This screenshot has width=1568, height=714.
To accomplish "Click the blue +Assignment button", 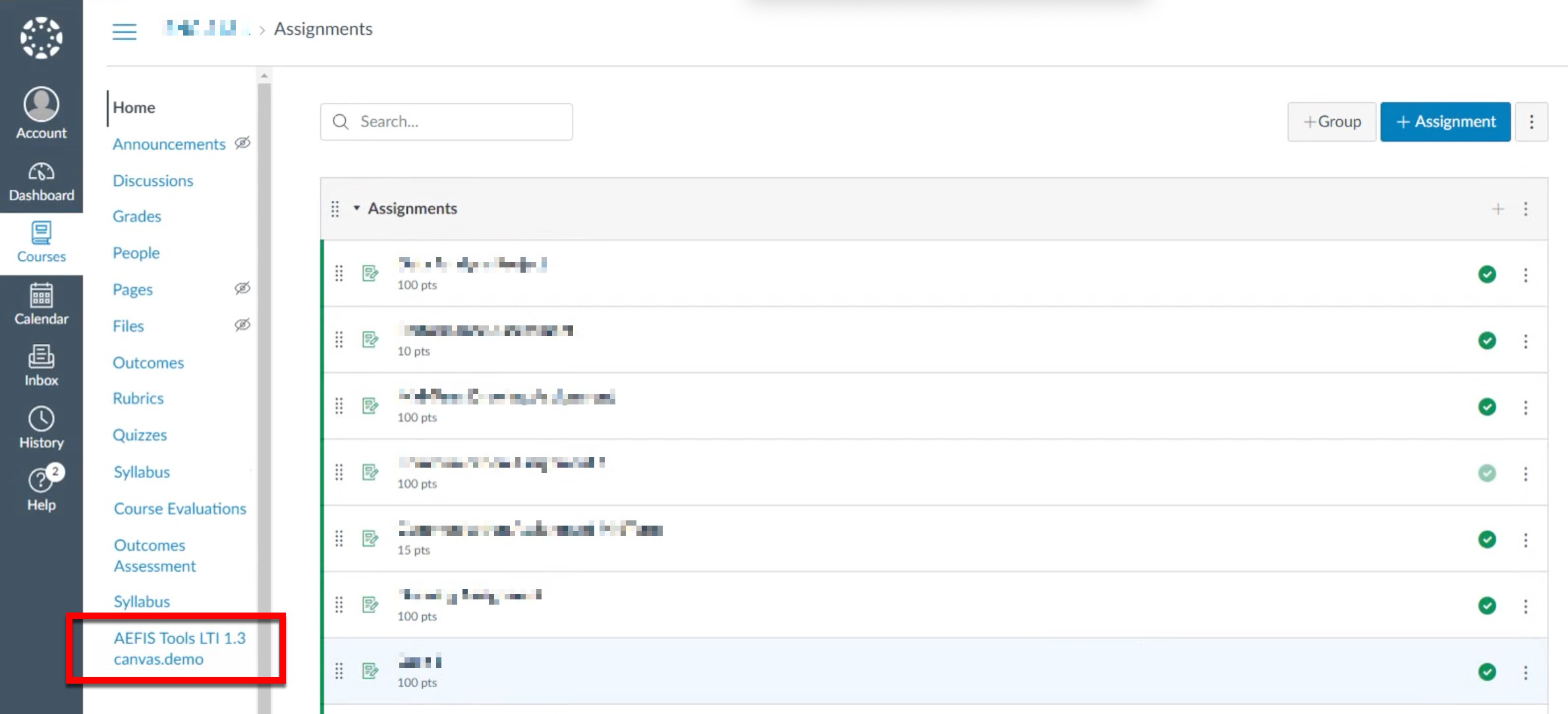I will tap(1445, 122).
